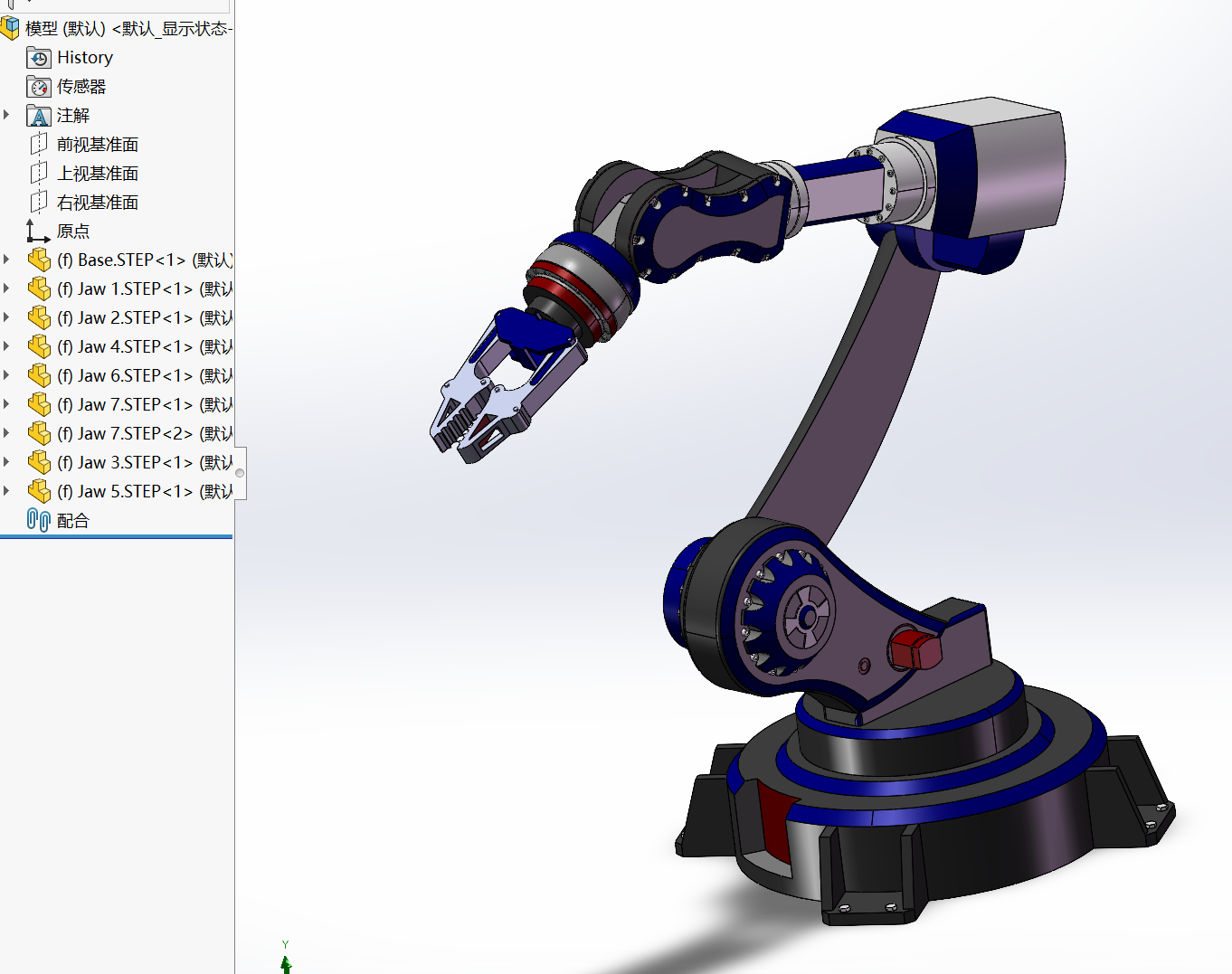
Task: Click the History folder icon
Action: pos(39,57)
